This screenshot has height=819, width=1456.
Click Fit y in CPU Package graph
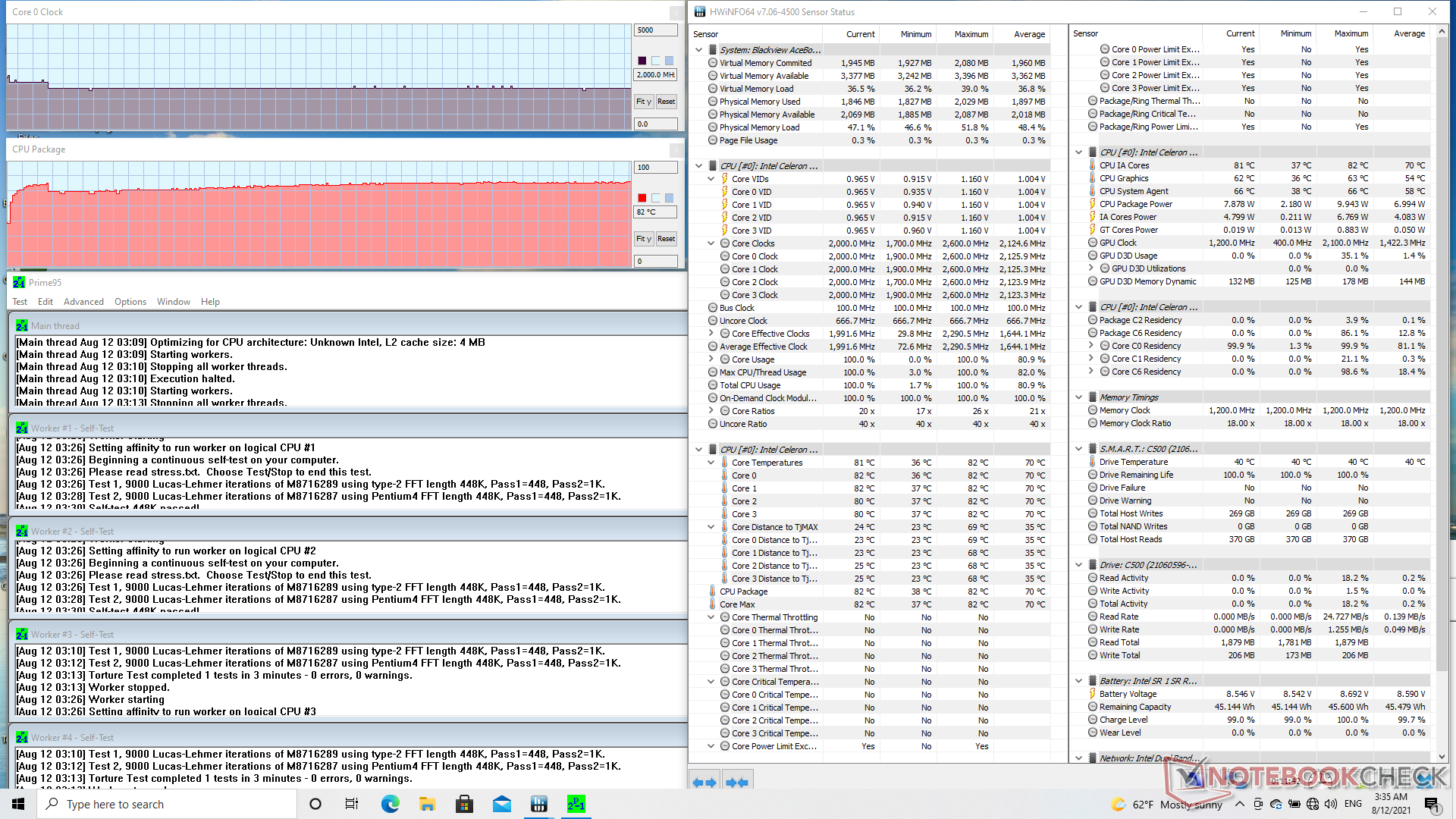644,239
